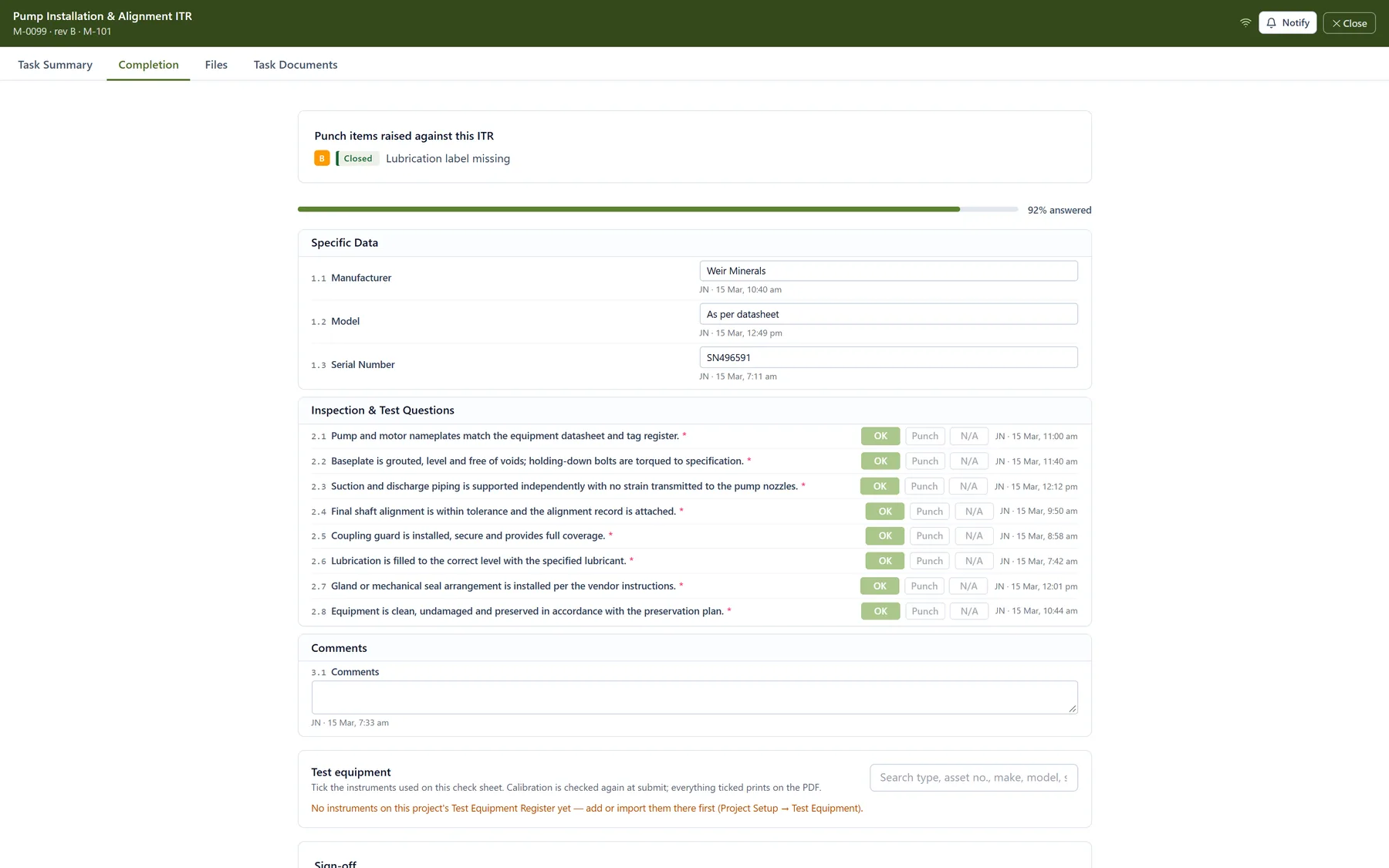Click the Inspection & Test Questions heading
Screen dimensions: 1389x868
coord(383,410)
